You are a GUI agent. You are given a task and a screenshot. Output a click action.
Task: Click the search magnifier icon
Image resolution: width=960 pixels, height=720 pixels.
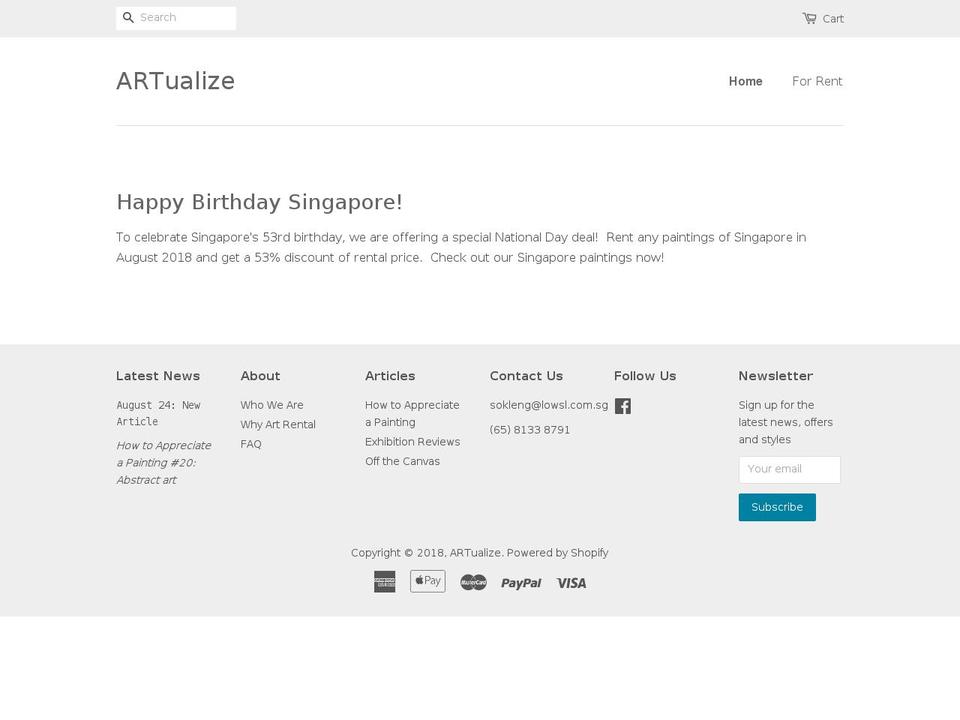point(128,18)
